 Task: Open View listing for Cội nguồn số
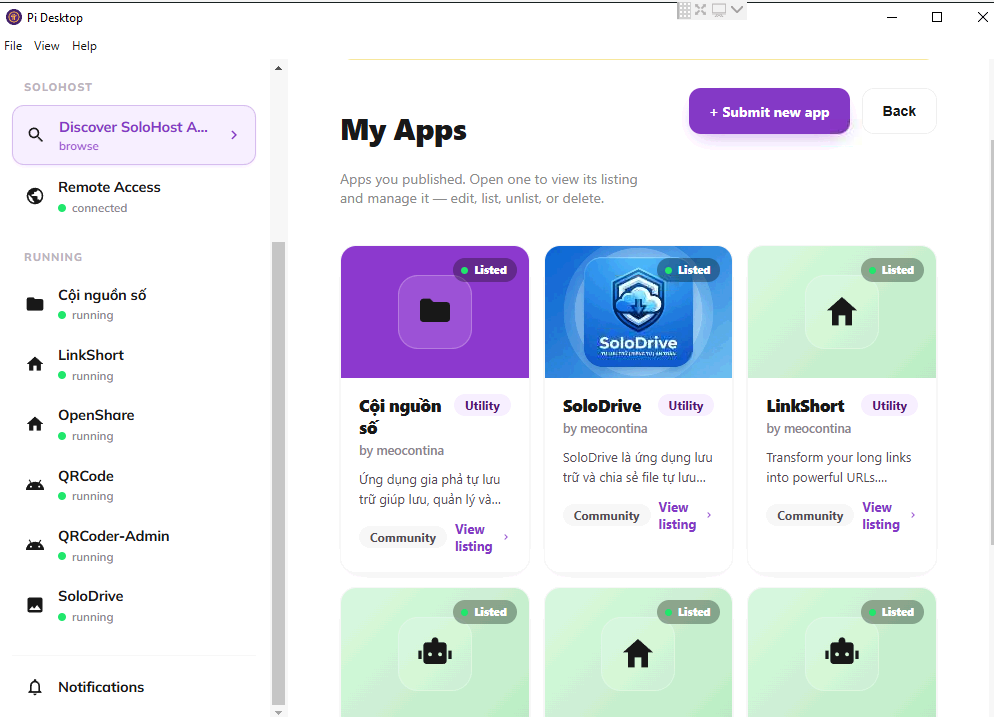point(474,538)
